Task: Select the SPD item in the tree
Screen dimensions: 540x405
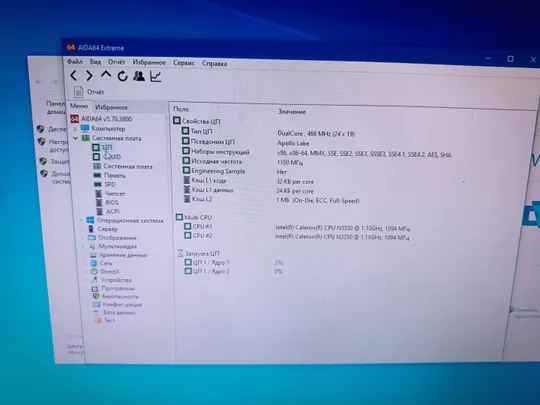Action: click(x=110, y=185)
